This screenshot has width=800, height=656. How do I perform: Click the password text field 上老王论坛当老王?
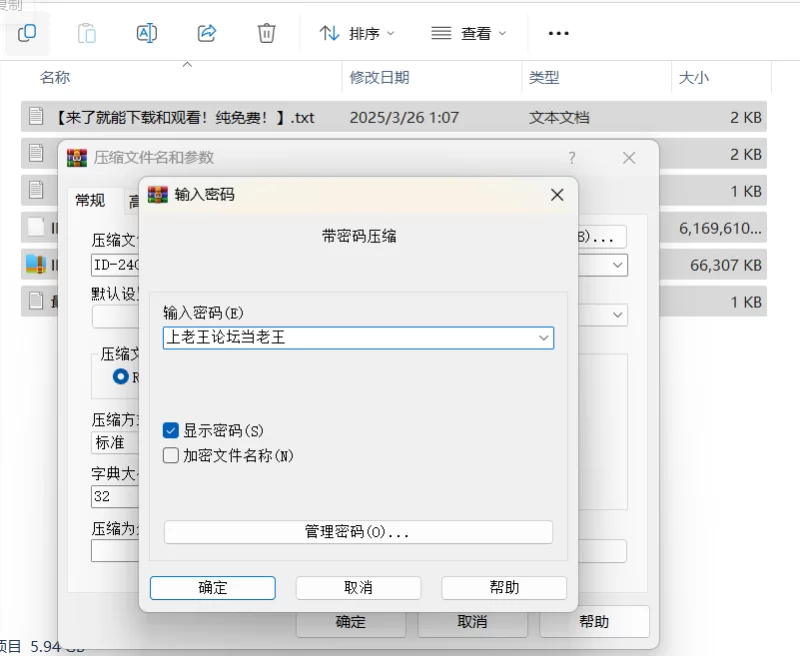pyautogui.click(x=348, y=338)
